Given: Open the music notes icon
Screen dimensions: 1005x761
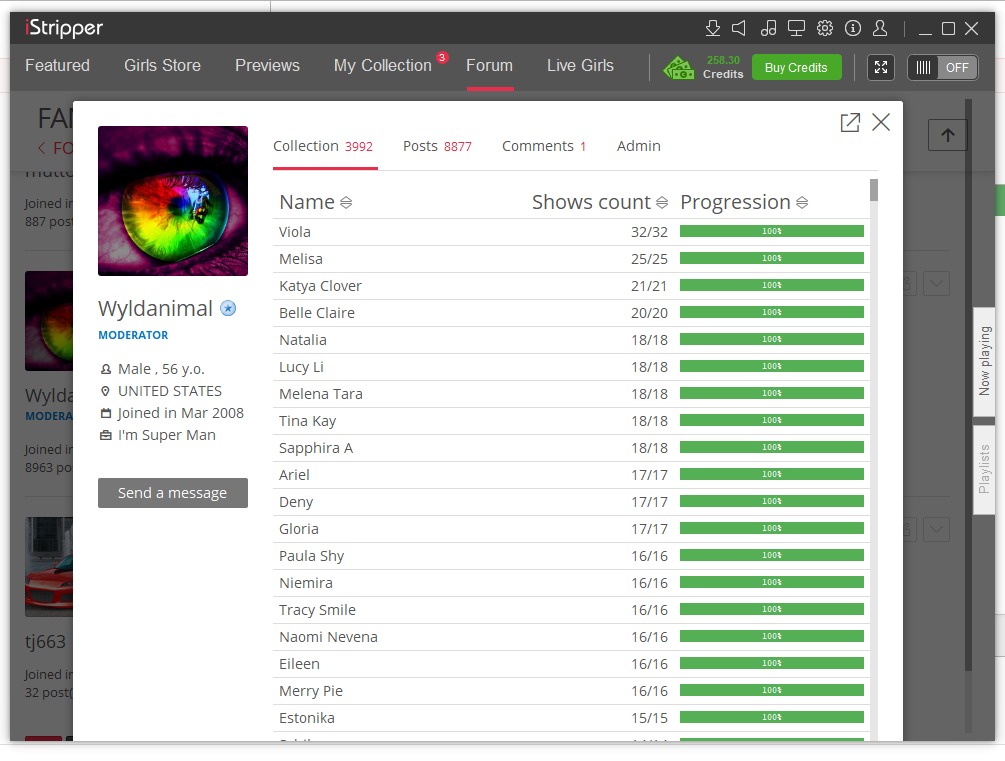Looking at the screenshot, I should tap(768, 28).
